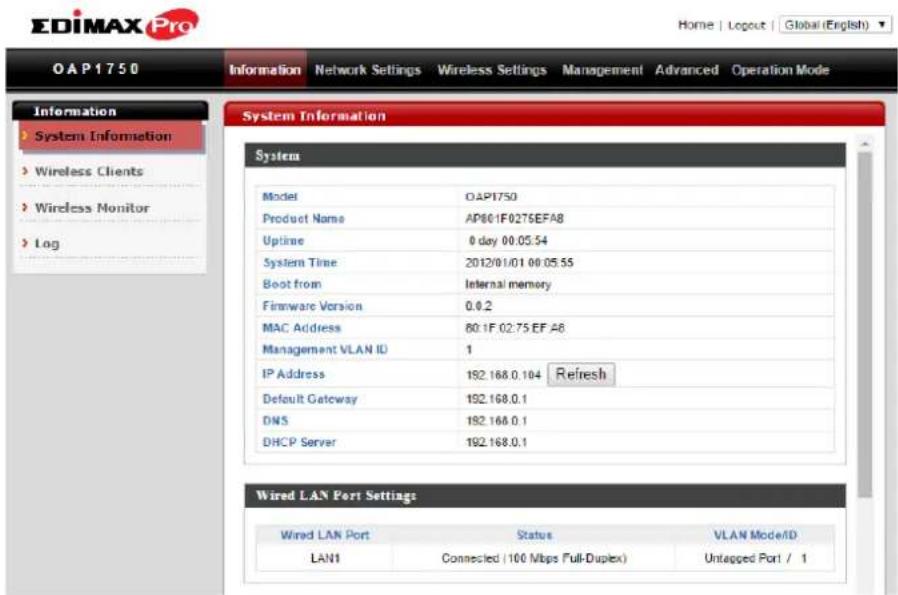Open Wireless Clients in sidebar
This screenshot has width=898, height=595.
pyautogui.click(x=89, y=171)
